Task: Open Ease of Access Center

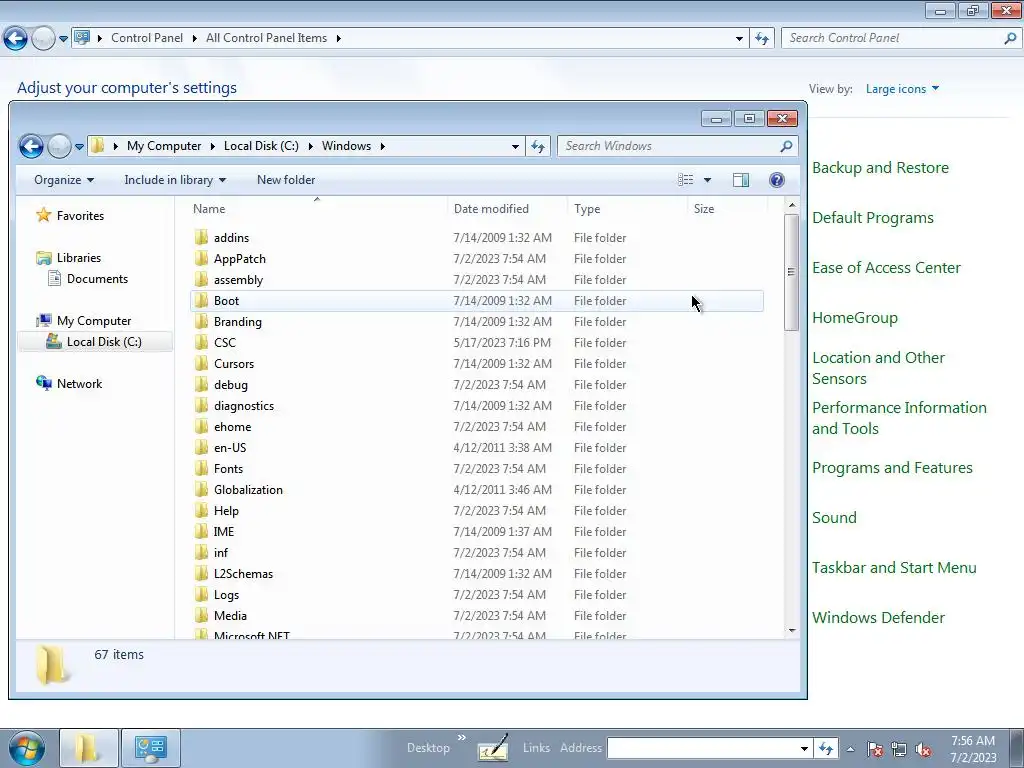Action: coord(886,268)
